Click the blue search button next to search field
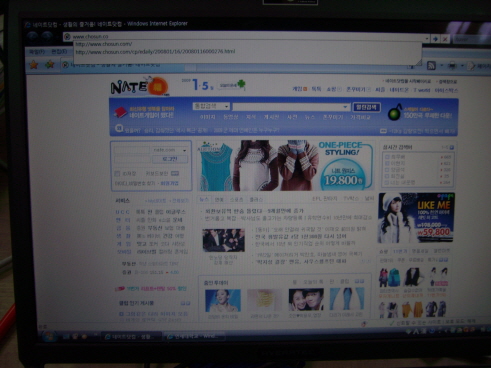 click(x=366, y=107)
